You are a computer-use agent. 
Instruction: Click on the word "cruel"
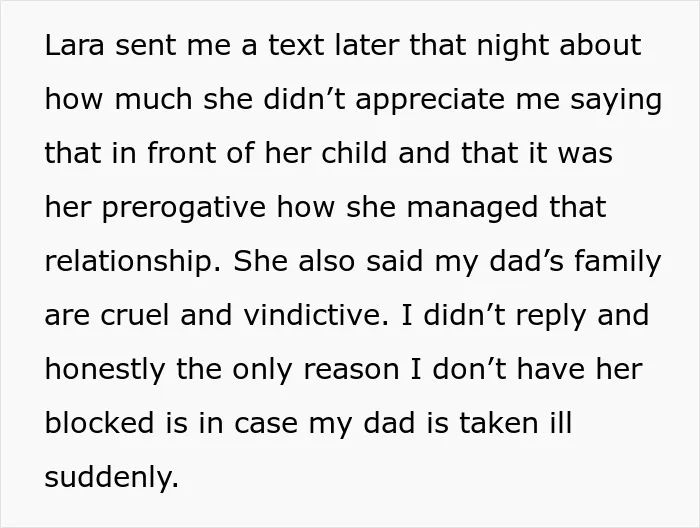click(x=135, y=315)
